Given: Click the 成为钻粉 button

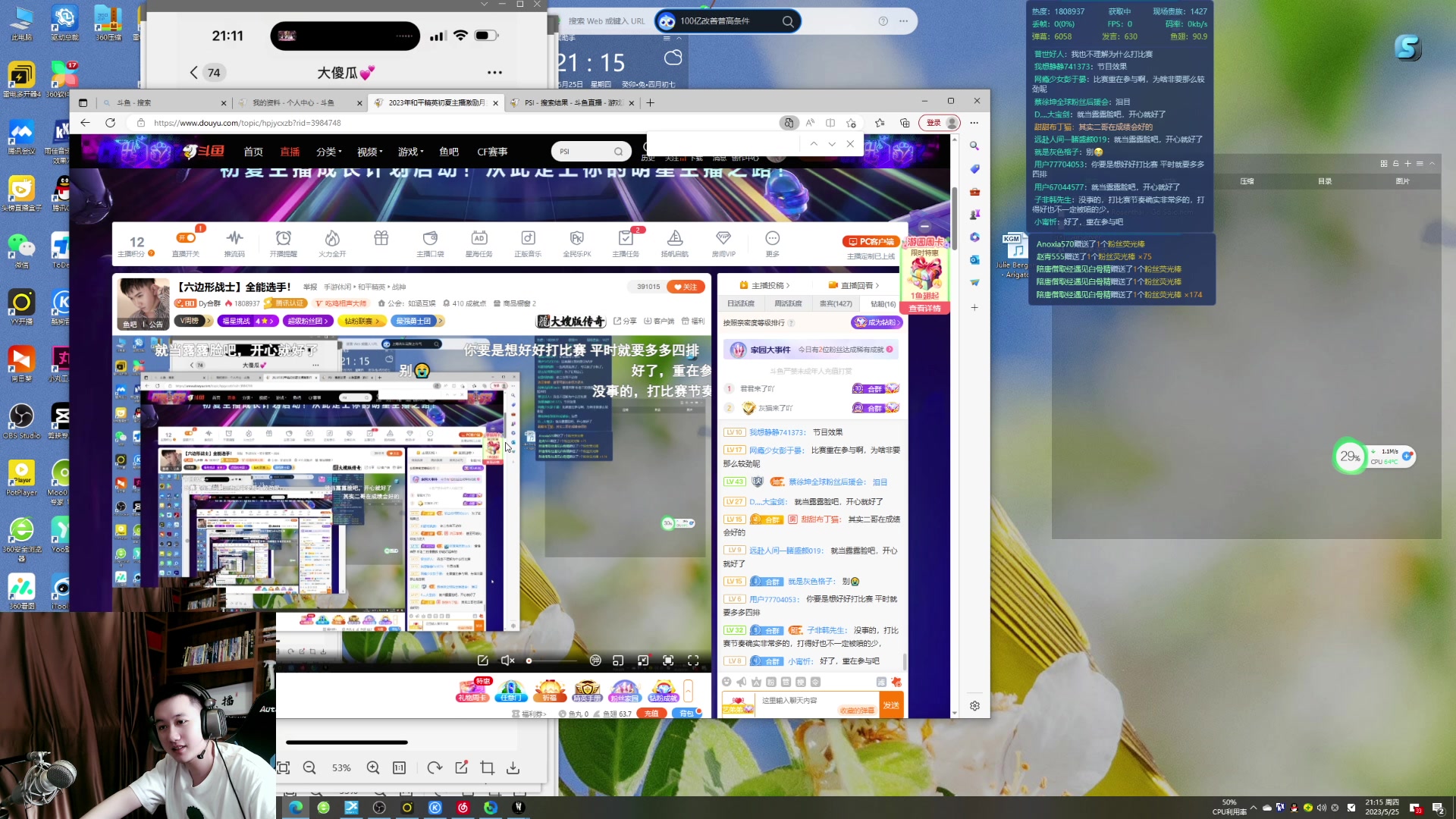Looking at the screenshot, I should (x=876, y=322).
